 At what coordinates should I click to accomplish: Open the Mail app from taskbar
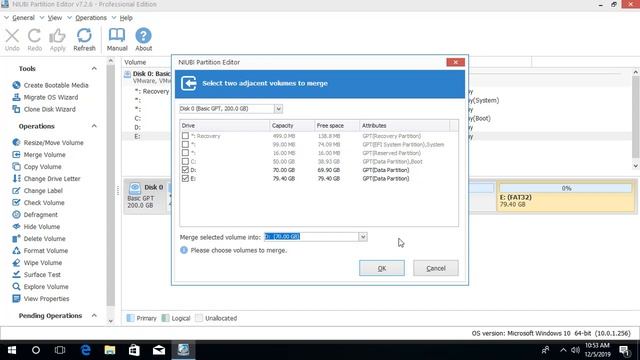pyautogui.click(x=159, y=350)
